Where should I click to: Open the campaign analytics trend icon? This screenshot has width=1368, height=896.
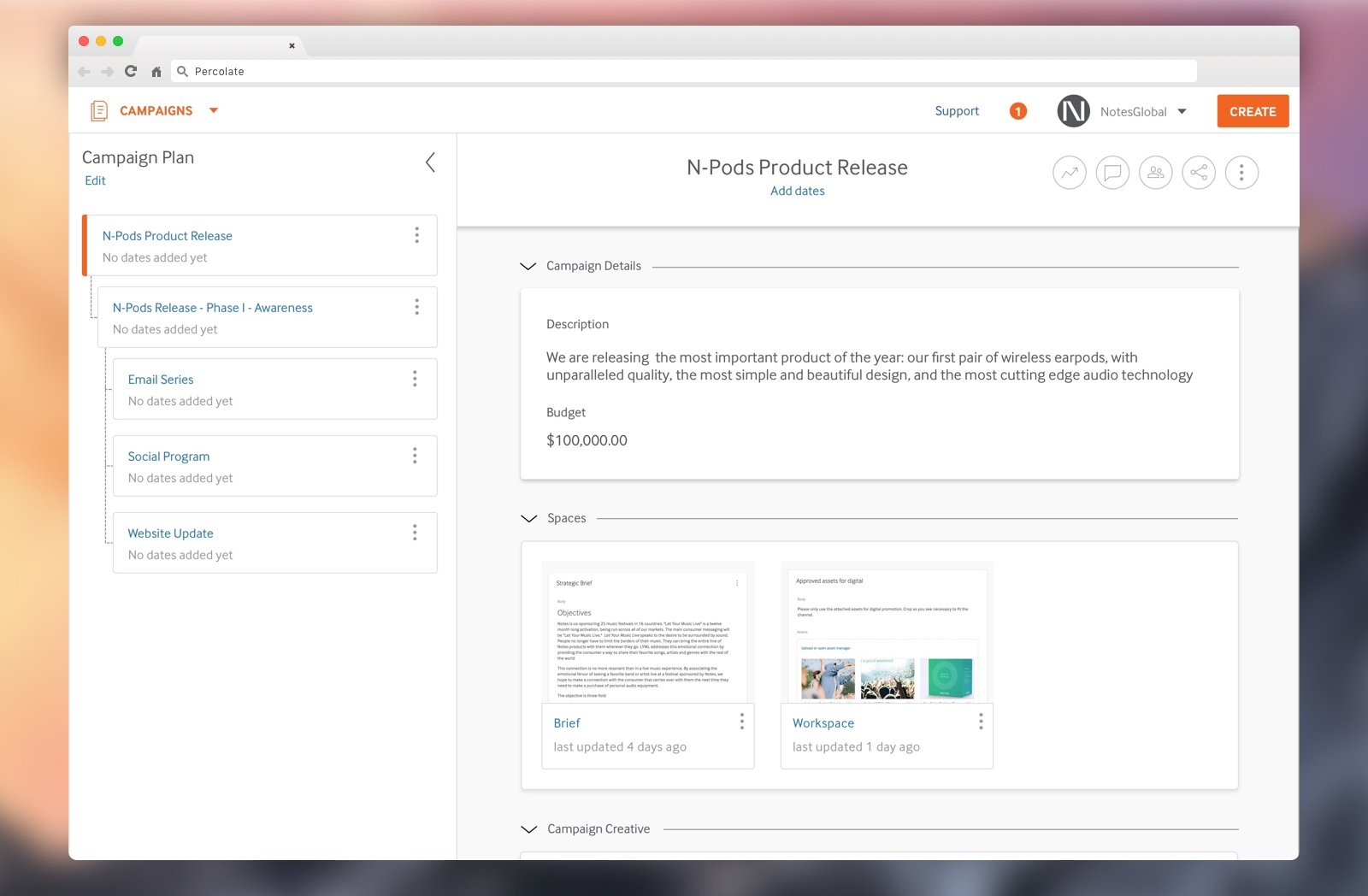click(x=1070, y=173)
